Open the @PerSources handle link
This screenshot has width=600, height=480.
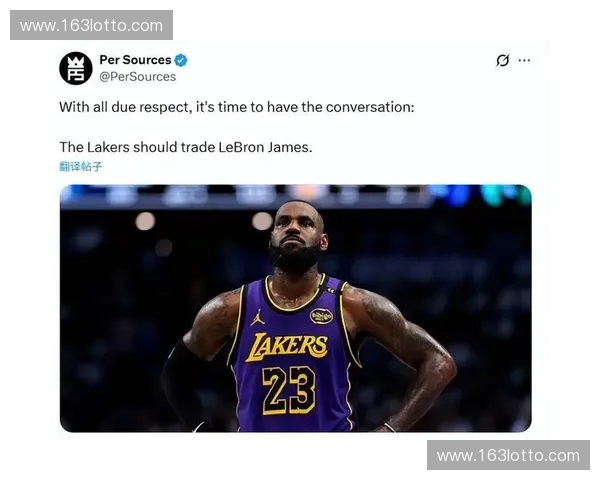pyautogui.click(x=138, y=77)
